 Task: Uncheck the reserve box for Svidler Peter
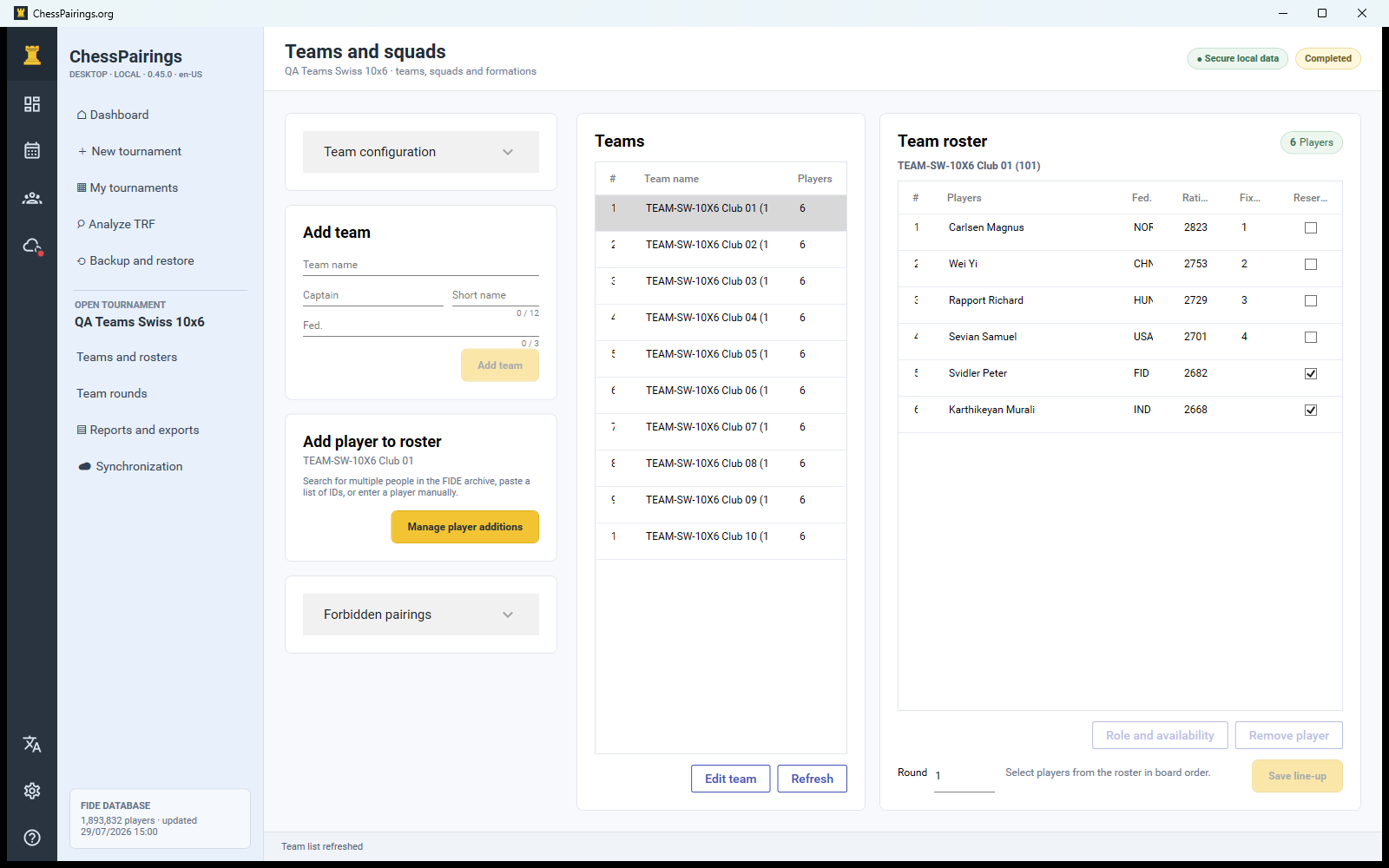tap(1311, 374)
